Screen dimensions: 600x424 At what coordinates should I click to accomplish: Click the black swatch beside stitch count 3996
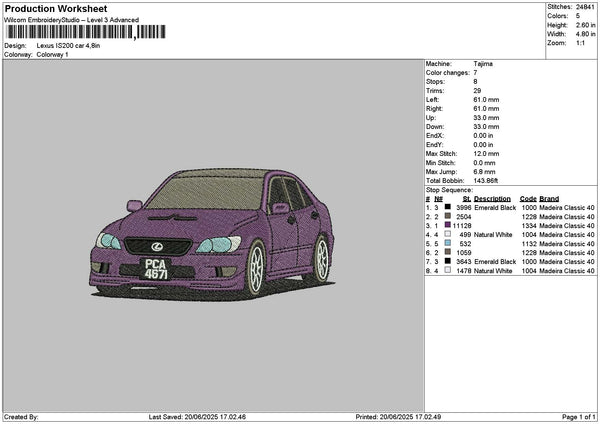coord(447,207)
